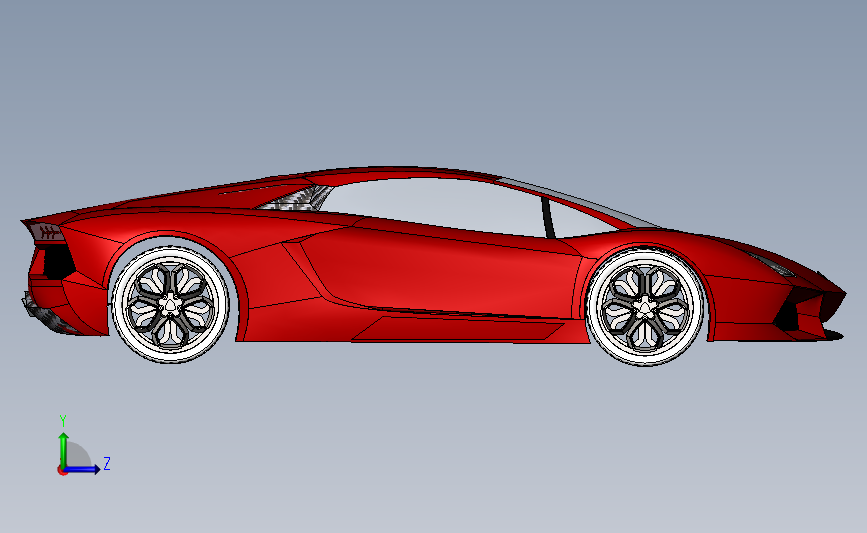Click the green Y axis arrow

pyautogui.click(x=64, y=450)
